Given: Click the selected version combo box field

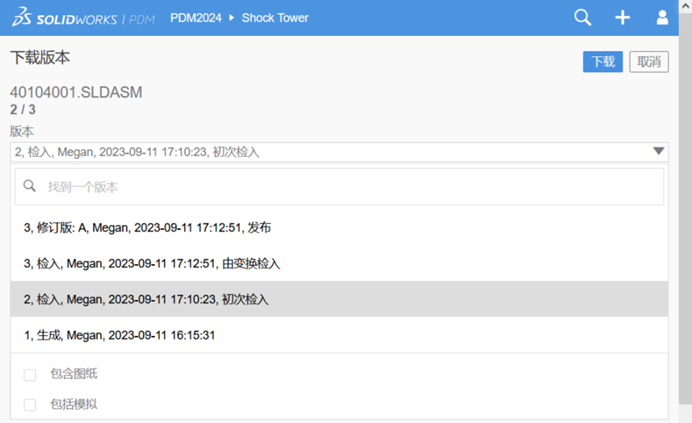Looking at the screenshot, I should tap(330, 152).
